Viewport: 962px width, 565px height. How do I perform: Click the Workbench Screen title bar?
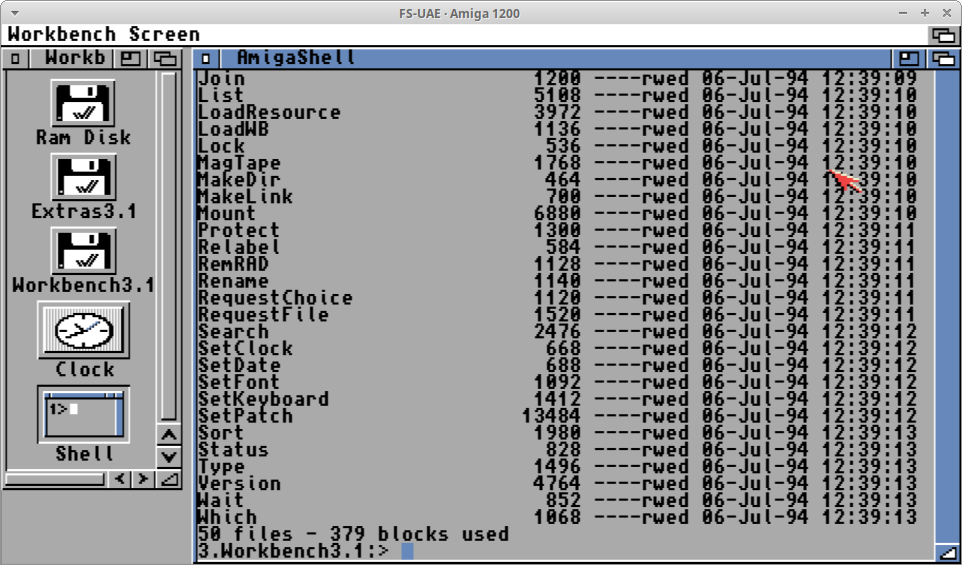466,34
